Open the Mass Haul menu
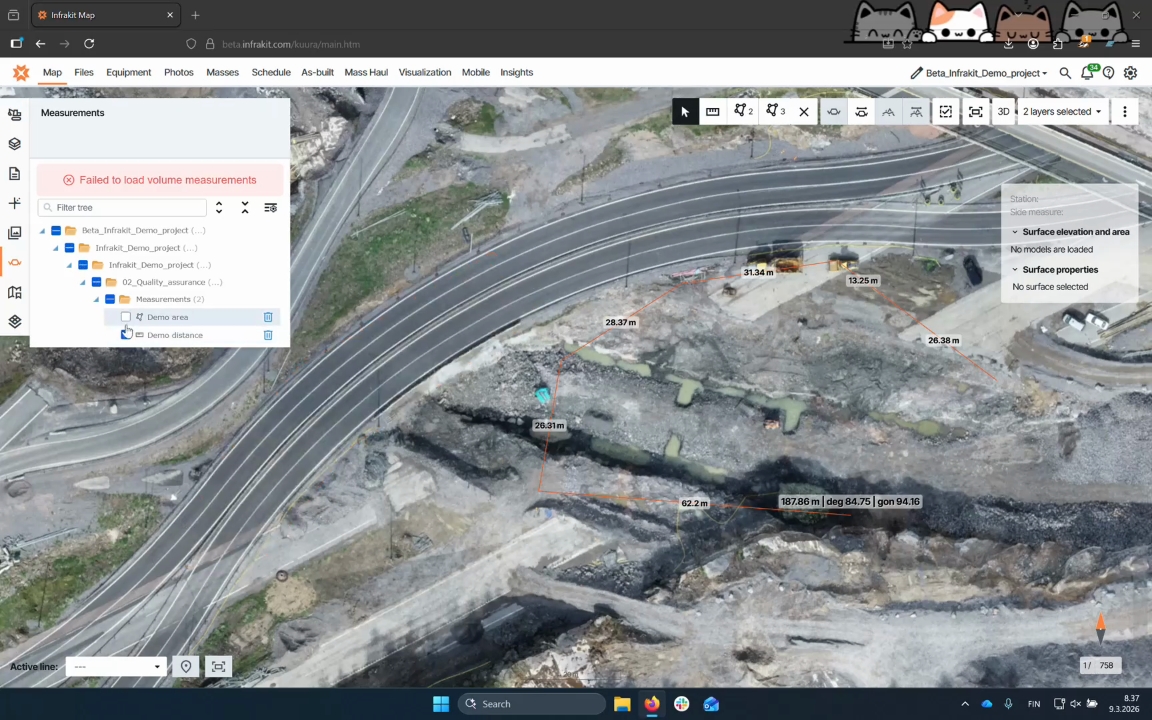The height and width of the screenshot is (720, 1152). [x=365, y=72]
